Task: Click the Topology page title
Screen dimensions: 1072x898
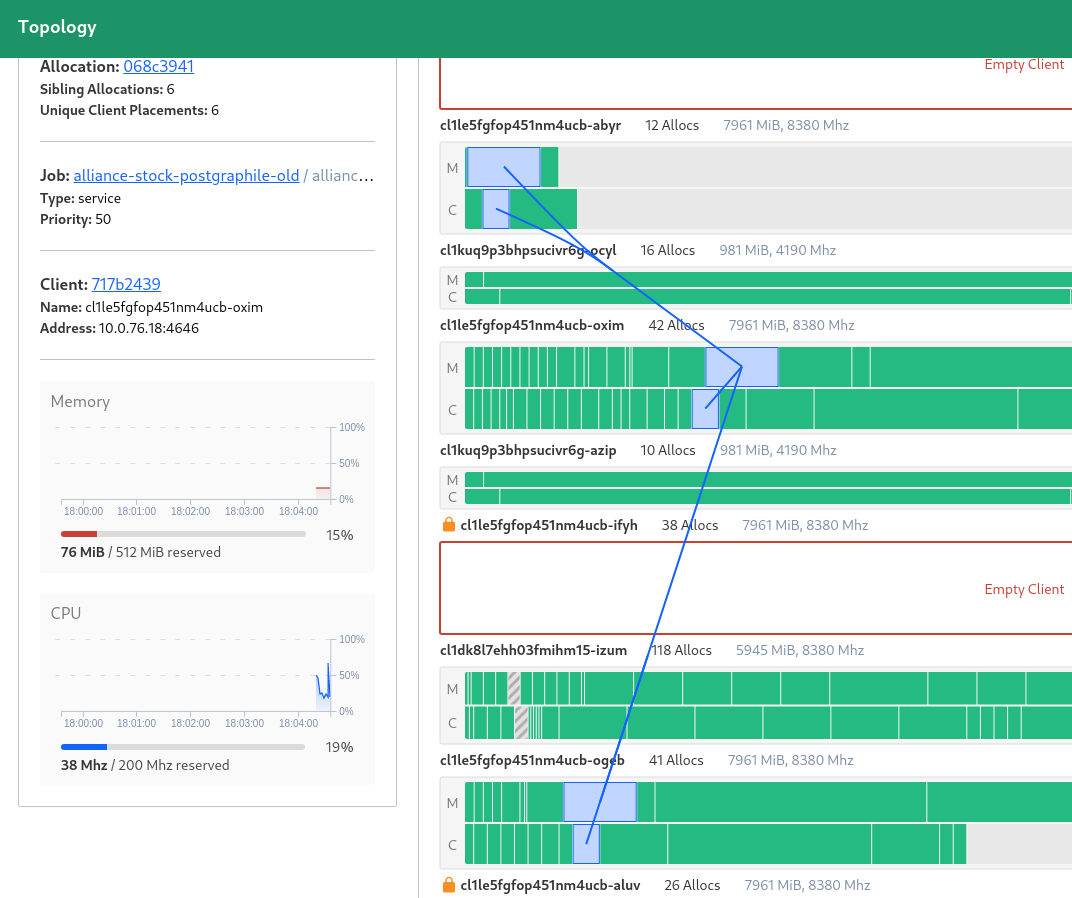Action: 57,27
